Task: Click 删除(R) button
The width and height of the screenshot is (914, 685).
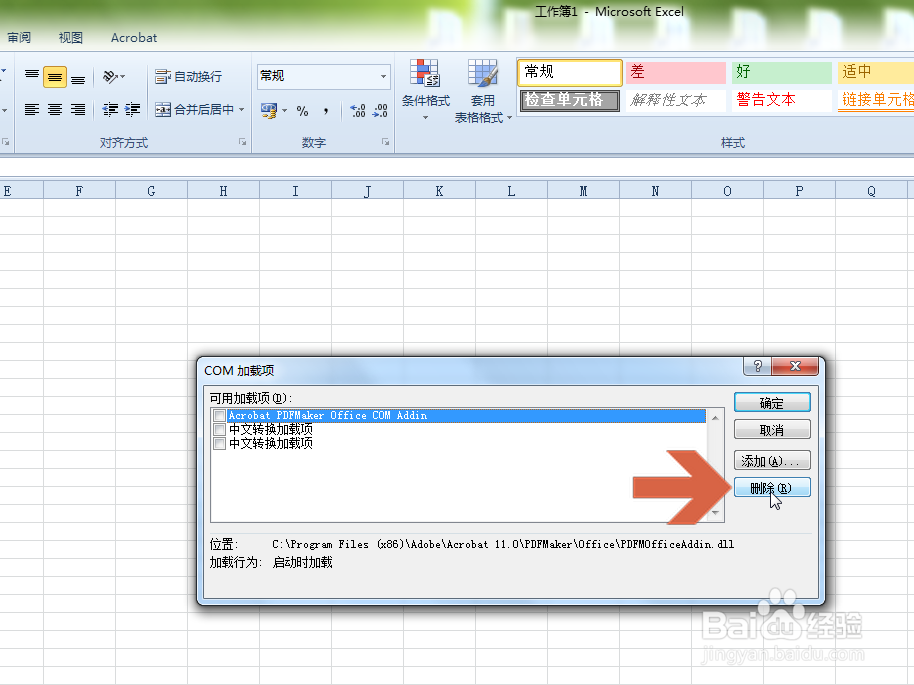Action: coord(772,487)
